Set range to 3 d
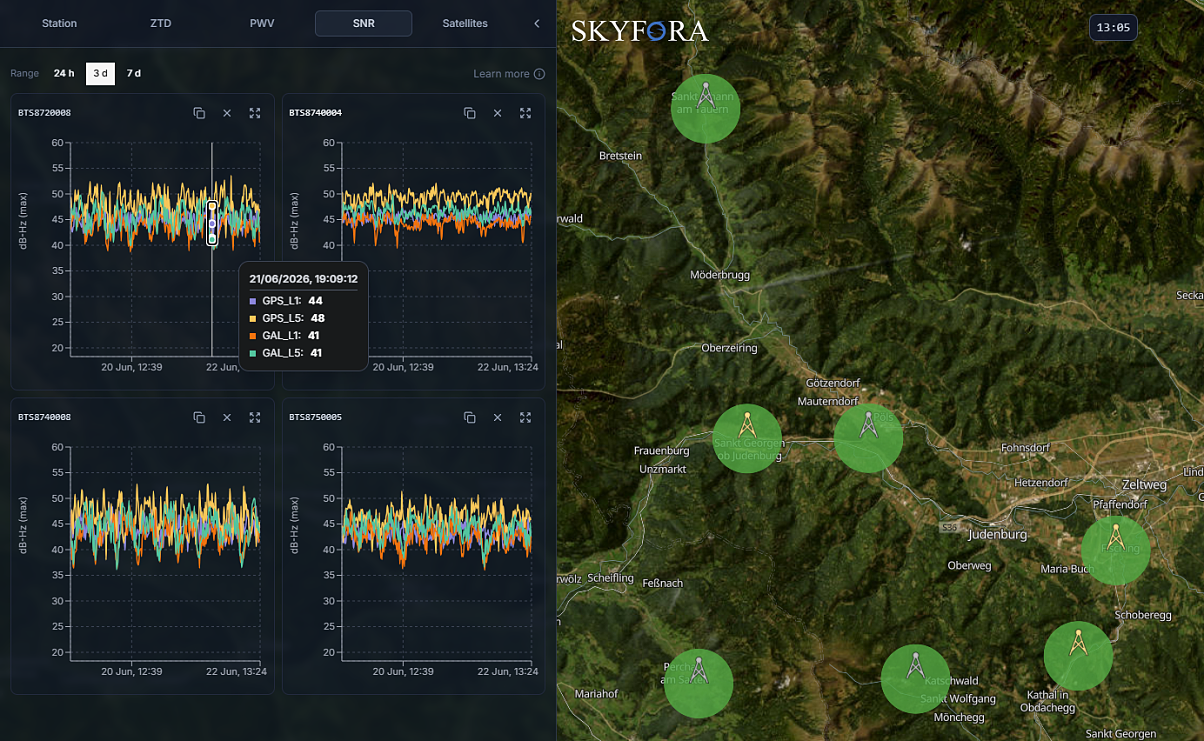The height and width of the screenshot is (741, 1204). tap(100, 74)
